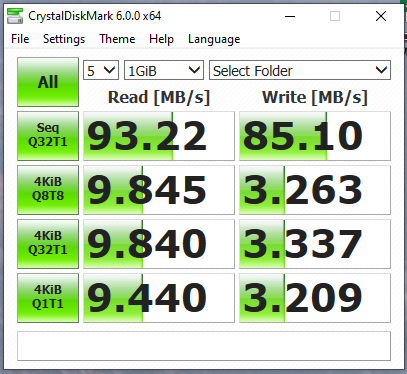Screen dimensions: 407x374
Task: Start the 4KiB Q8T8 test
Action: (x=48, y=190)
